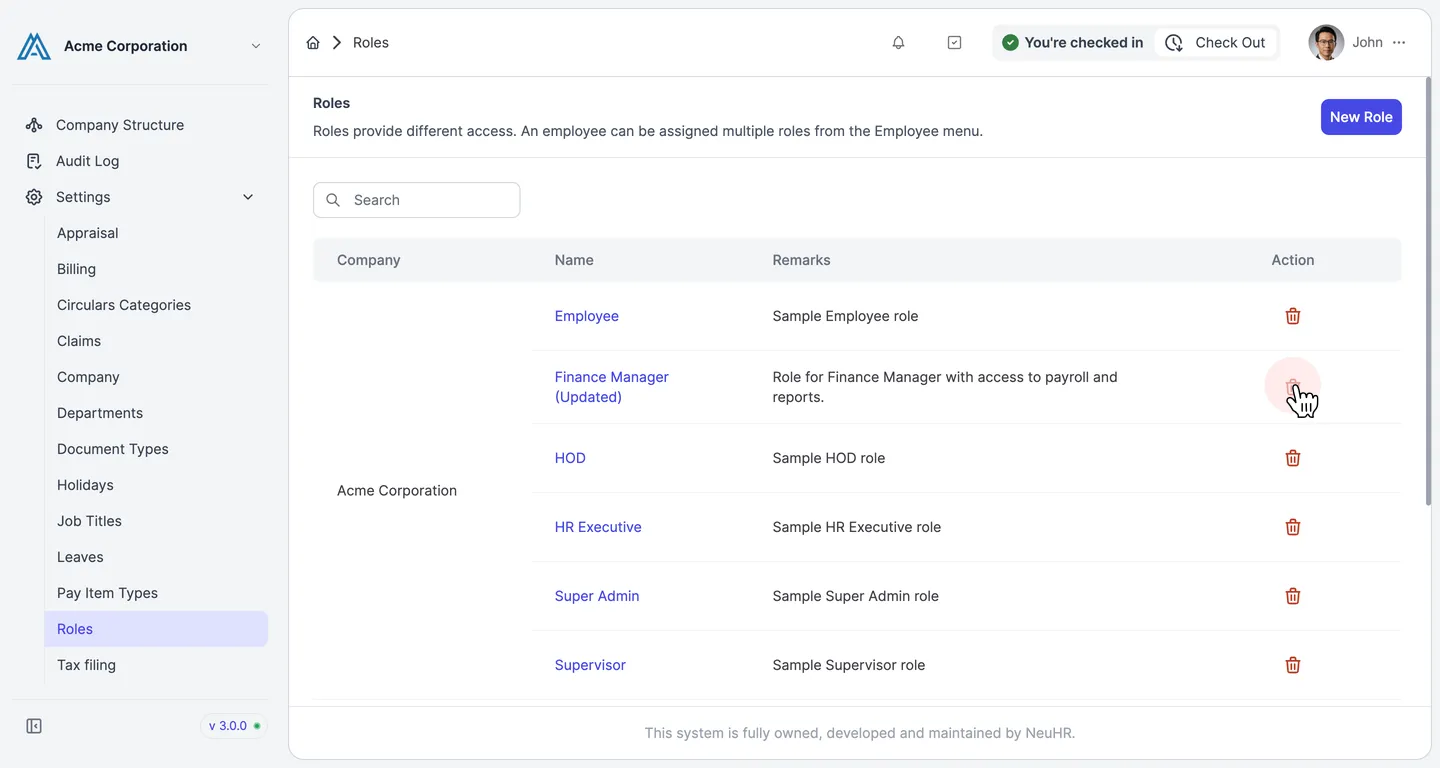
Task: Collapse the Settings menu chevron
Action: (248, 197)
